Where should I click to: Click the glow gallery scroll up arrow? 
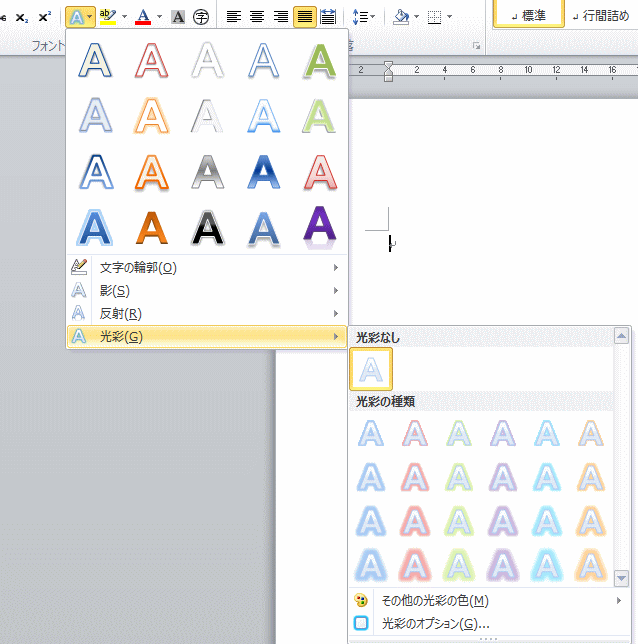[x=621, y=336]
